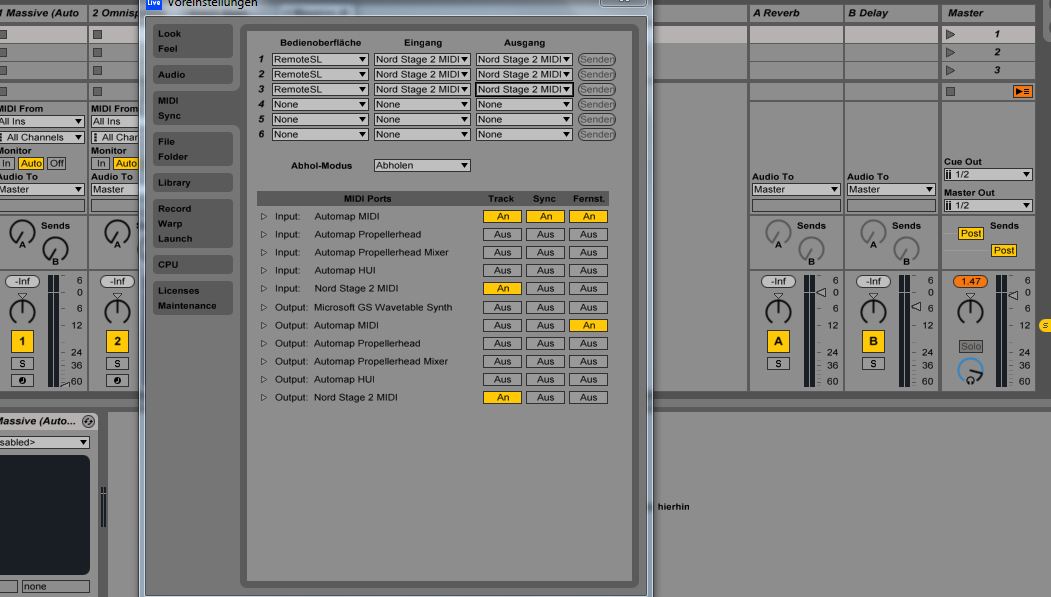Image resolution: width=1051 pixels, height=597 pixels.
Task: Open the Master Out dropdown
Action: click(988, 206)
